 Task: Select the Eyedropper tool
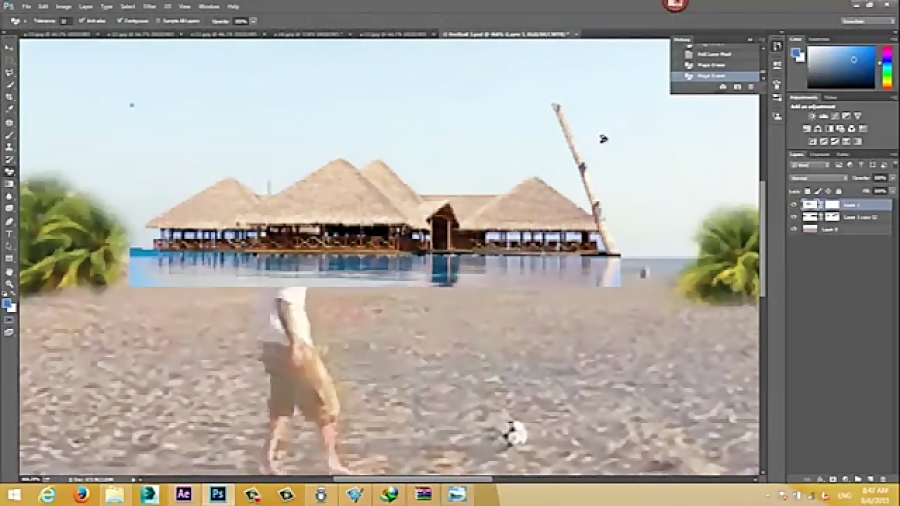[x=10, y=109]
